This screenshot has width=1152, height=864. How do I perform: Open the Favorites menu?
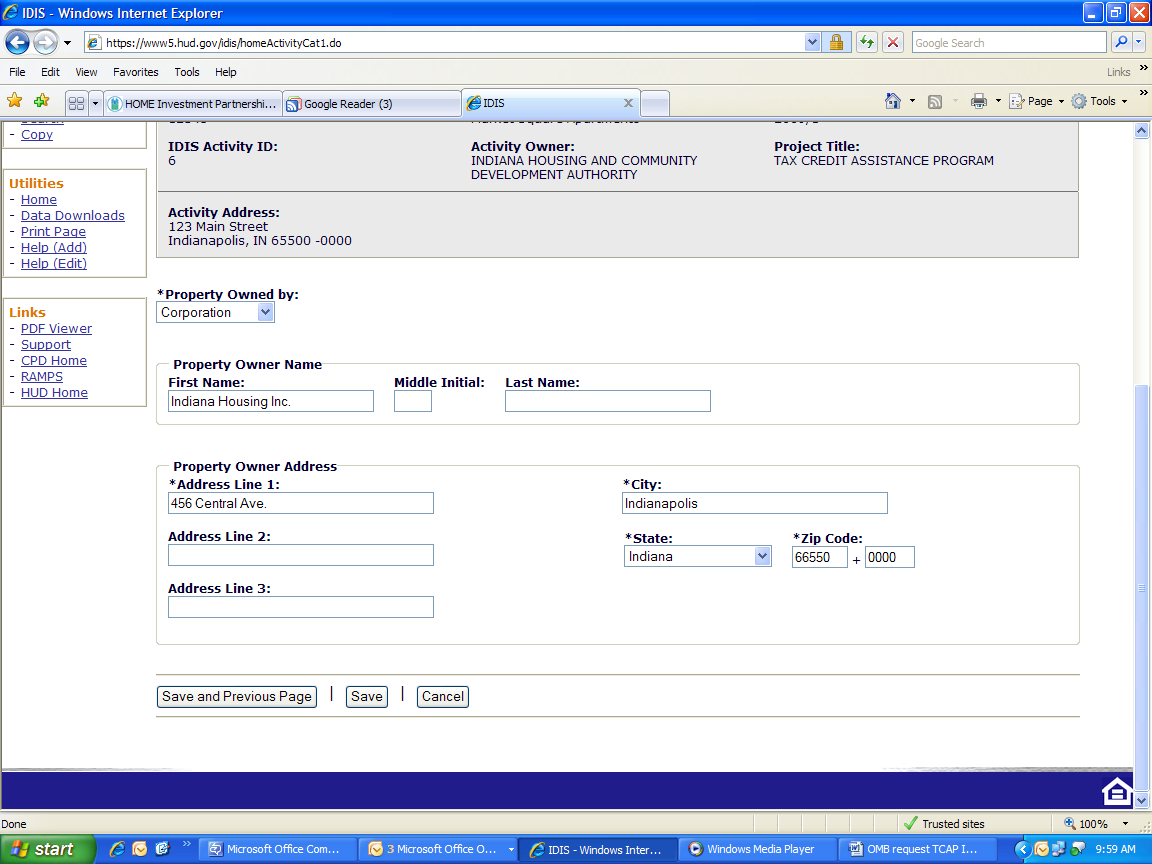point(136,72)
